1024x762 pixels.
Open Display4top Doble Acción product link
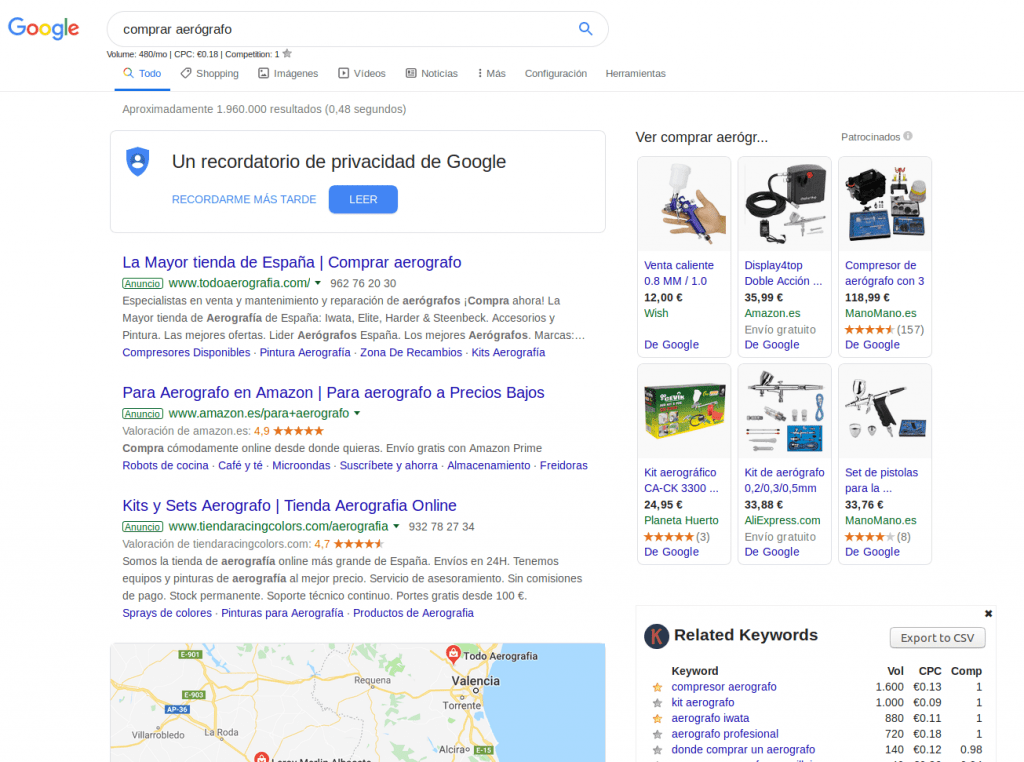(783, 273)
